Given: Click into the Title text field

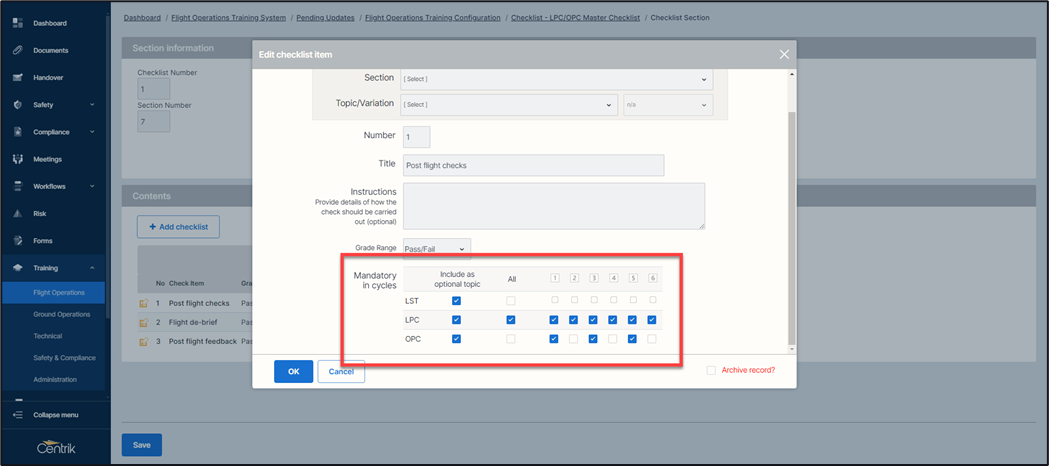Looking at the screenshot, I should coord(533,166).
